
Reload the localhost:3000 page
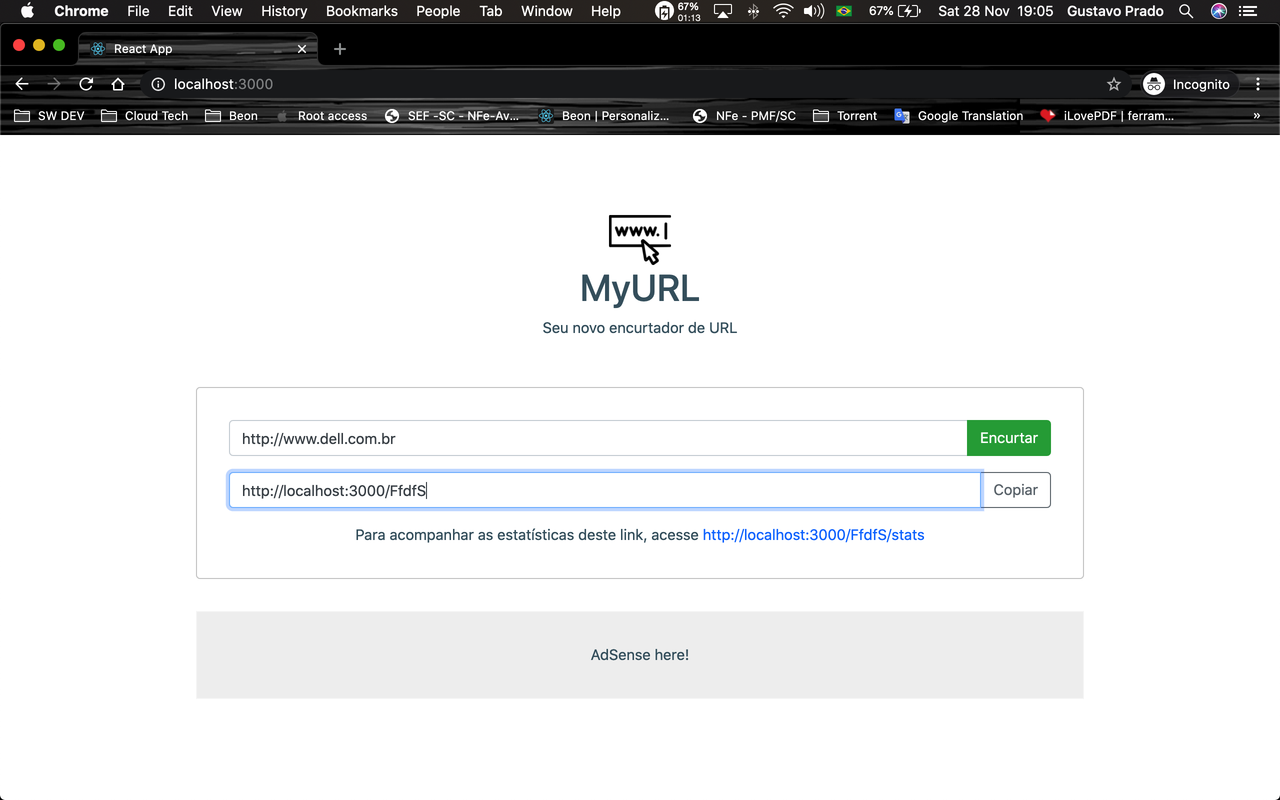click(86, 84)
